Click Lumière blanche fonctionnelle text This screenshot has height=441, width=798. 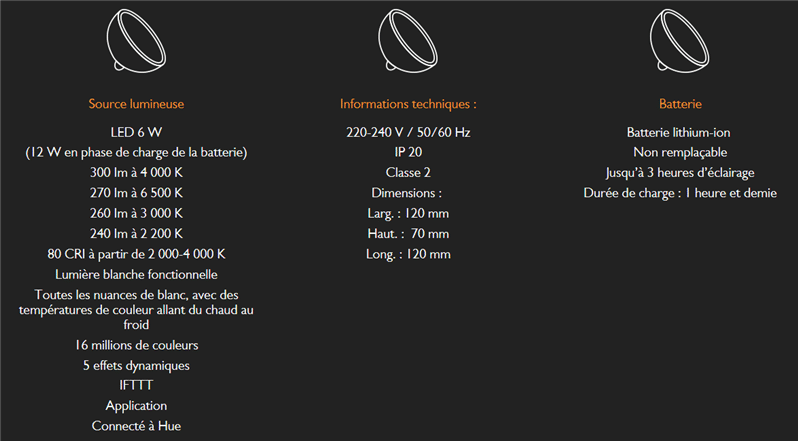(x=136, y=274)
